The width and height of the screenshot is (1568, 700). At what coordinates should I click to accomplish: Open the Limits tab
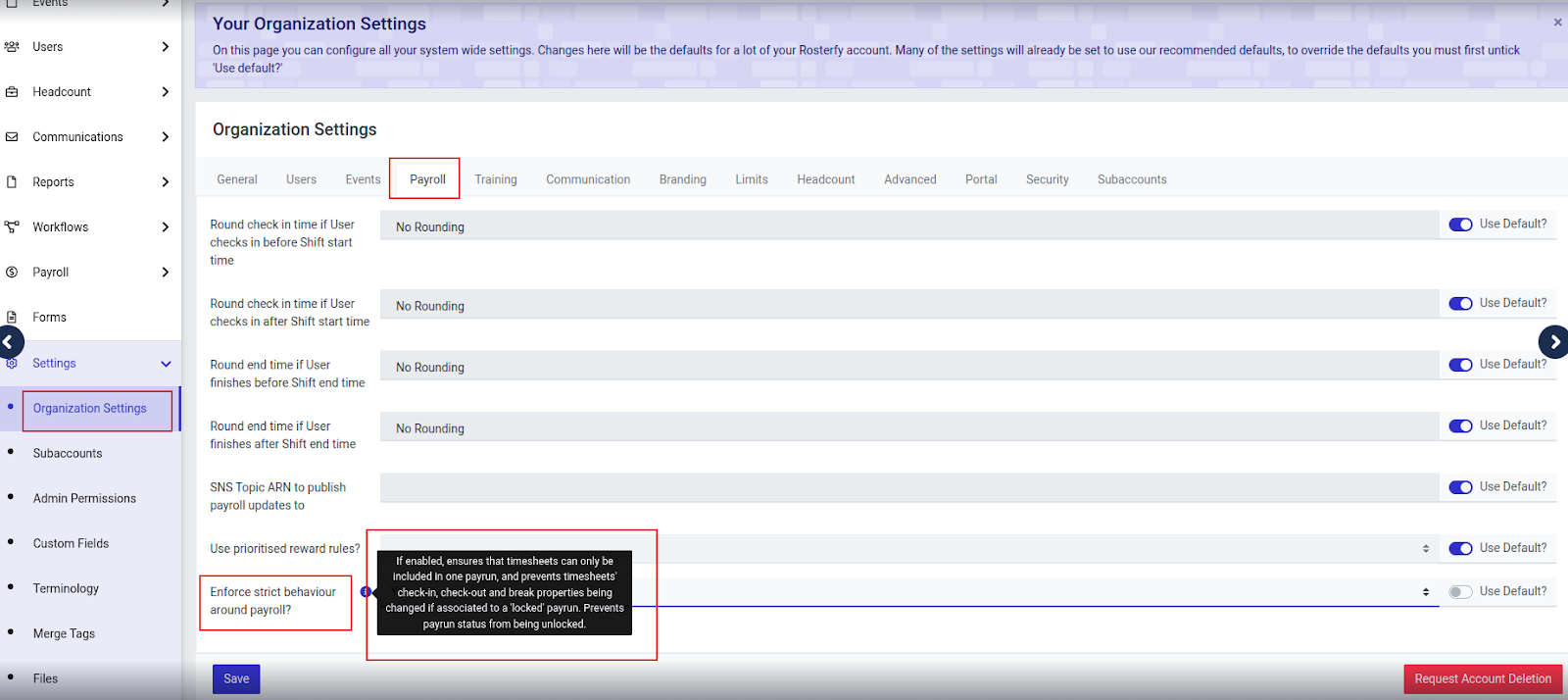[752, 179]
